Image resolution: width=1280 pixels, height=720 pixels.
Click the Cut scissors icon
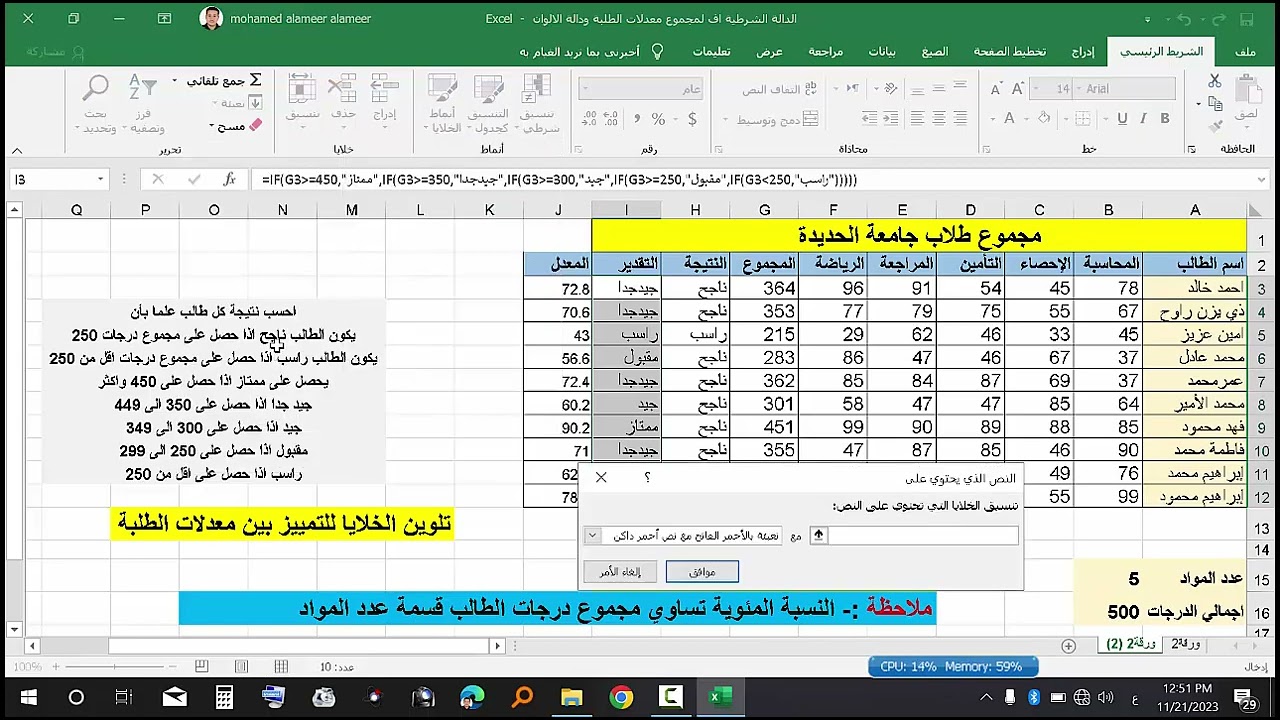[1215, 81]
